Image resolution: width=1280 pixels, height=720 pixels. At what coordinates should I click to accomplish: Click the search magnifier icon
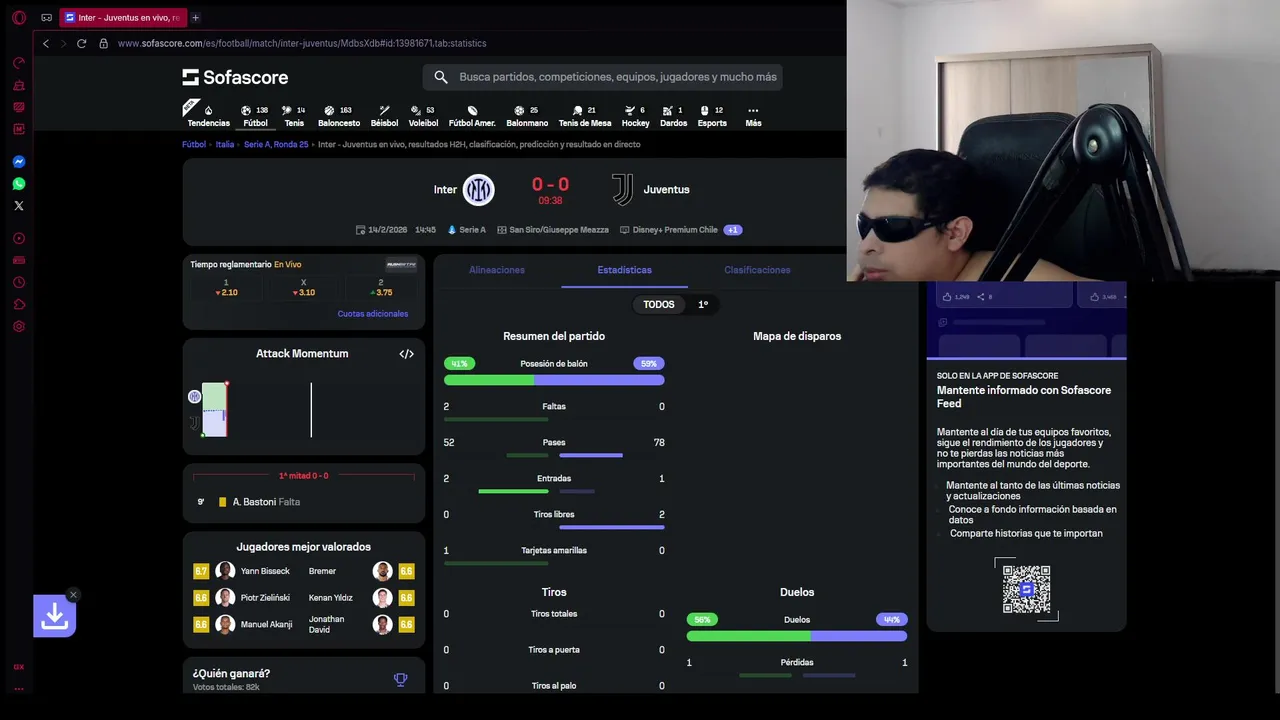click(x=441, y=77)
